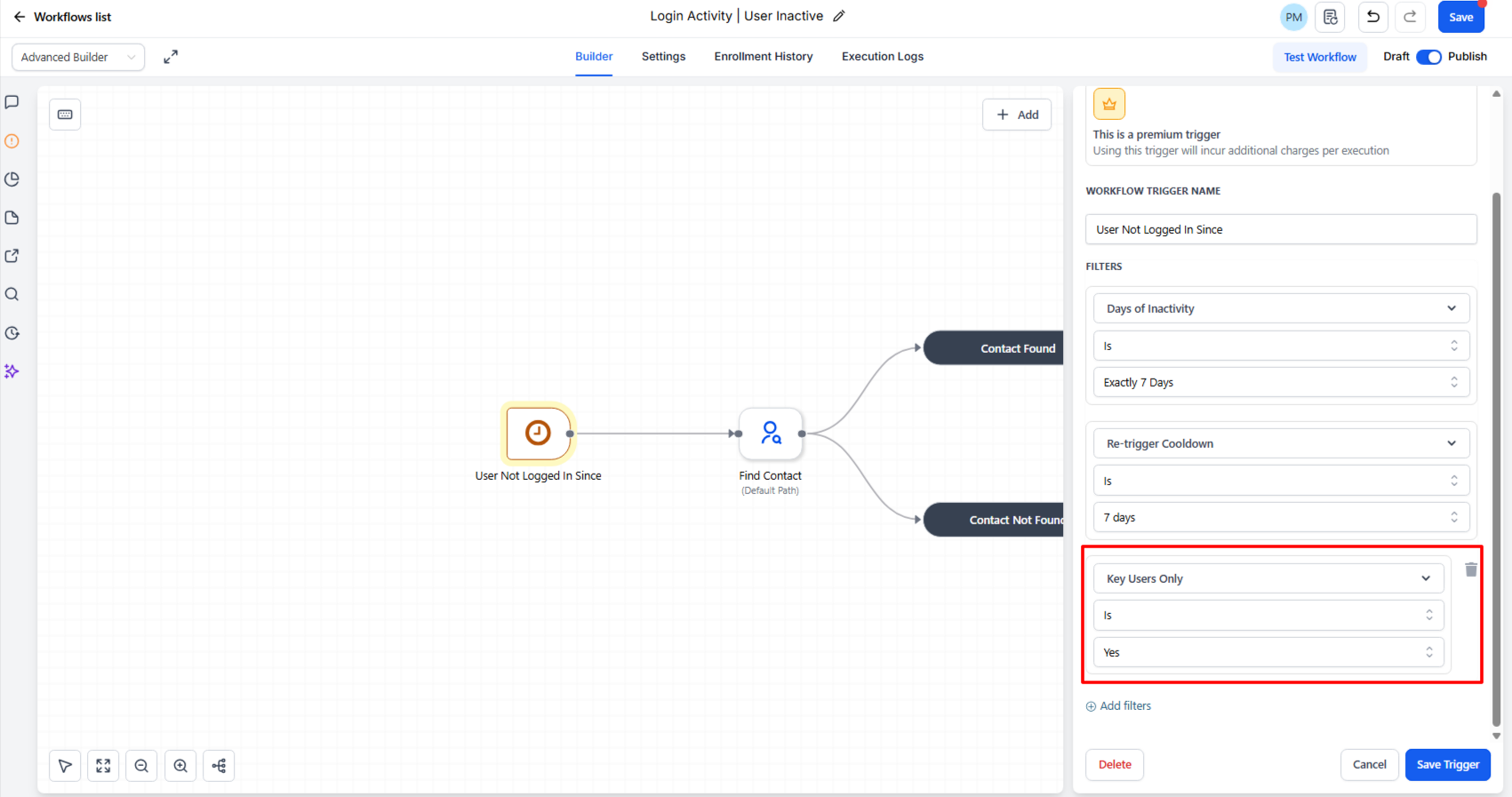Click trigger panel vertical scrollbar
Image resolution: width=1512 pixels, height=797 pixels.
pyautogui.click(x=1496, y=458)
